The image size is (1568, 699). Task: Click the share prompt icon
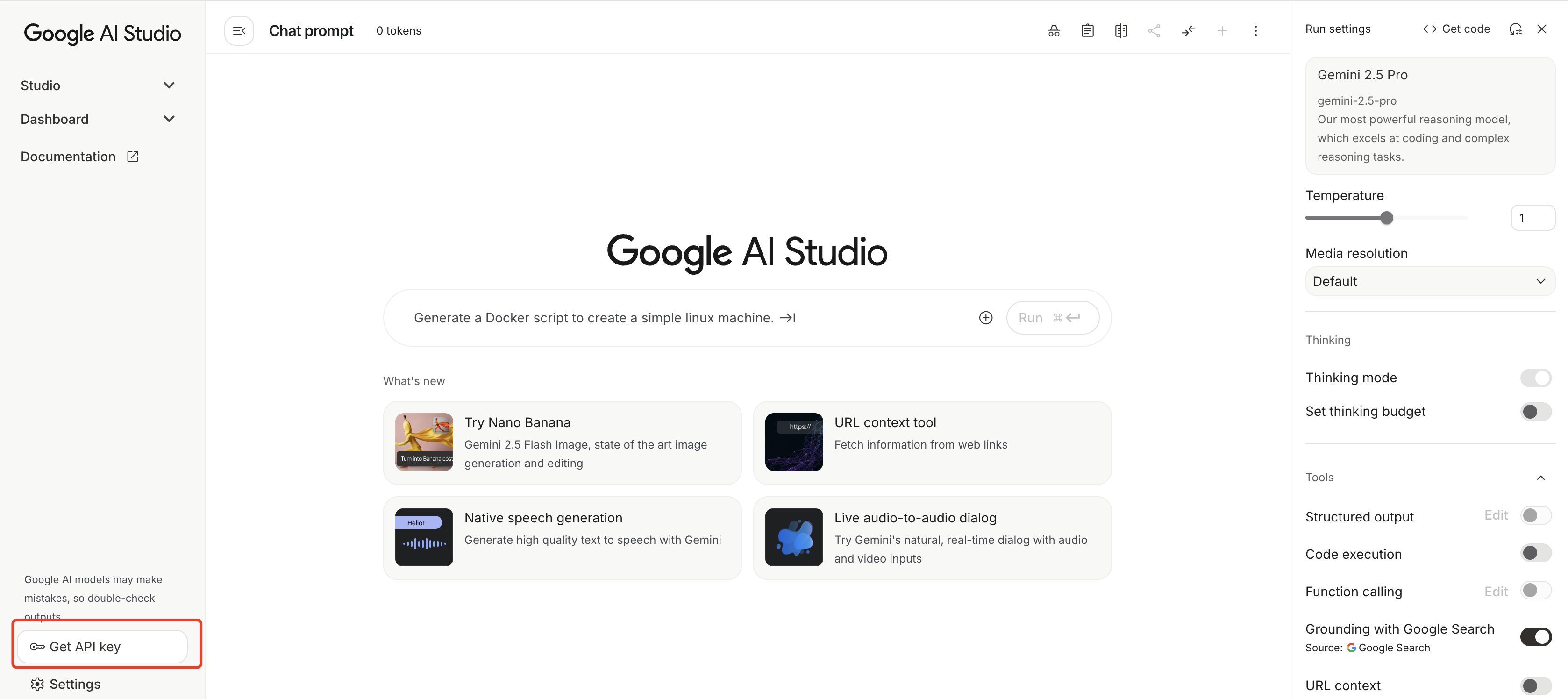(1154, 30)
